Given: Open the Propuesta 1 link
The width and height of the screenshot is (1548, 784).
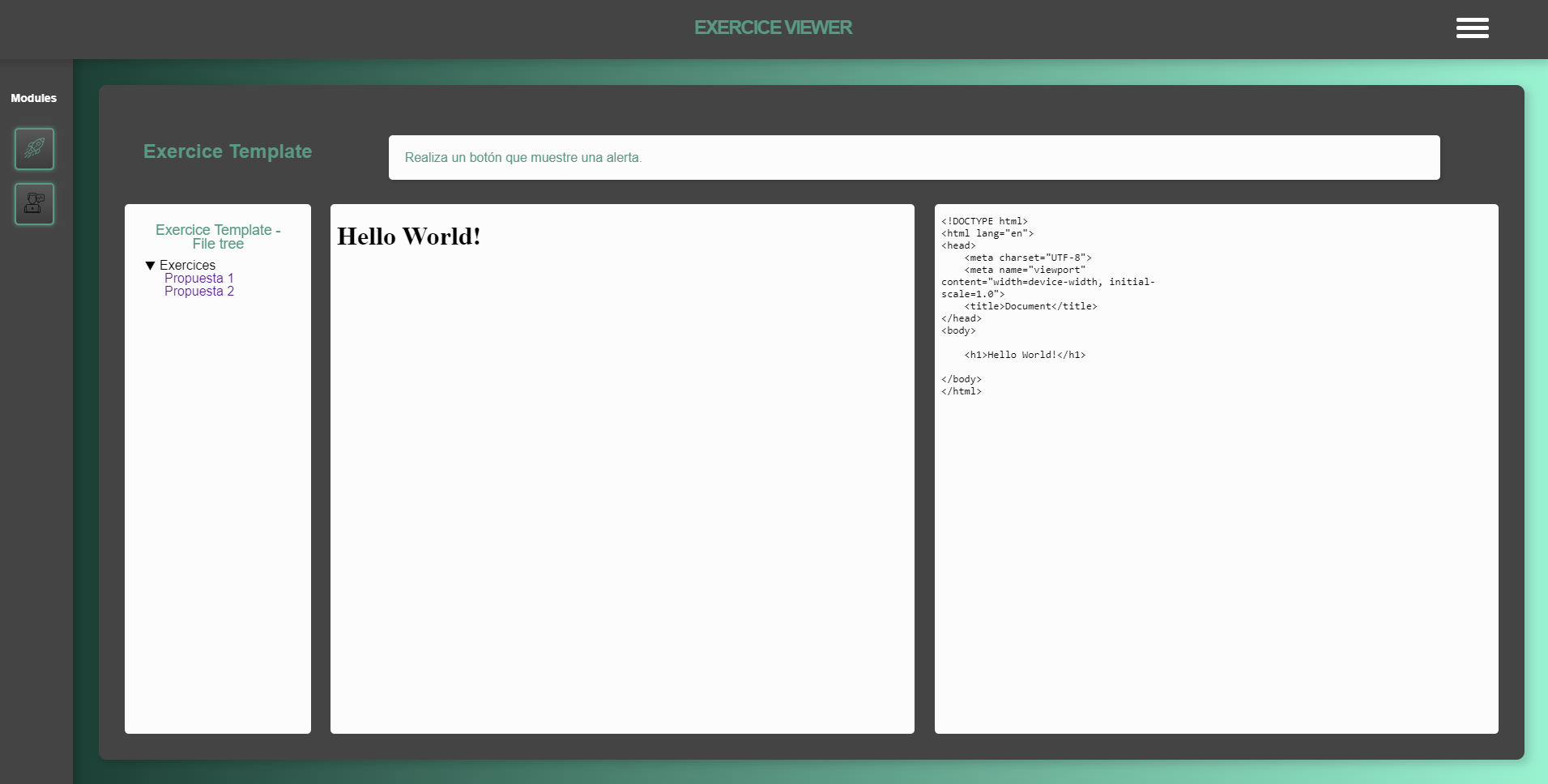Looking at the screenshot, I should [199, 279].
